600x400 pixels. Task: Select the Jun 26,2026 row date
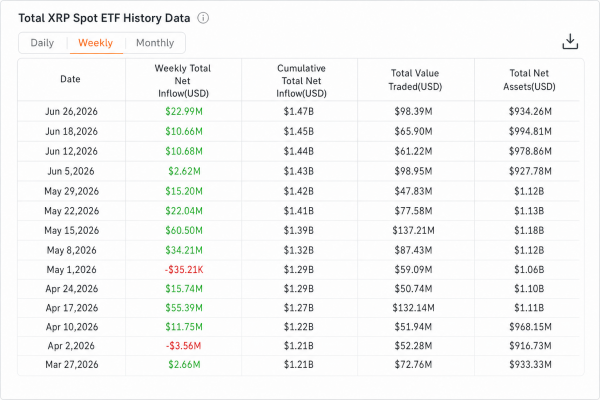click(x=72, y=111)
